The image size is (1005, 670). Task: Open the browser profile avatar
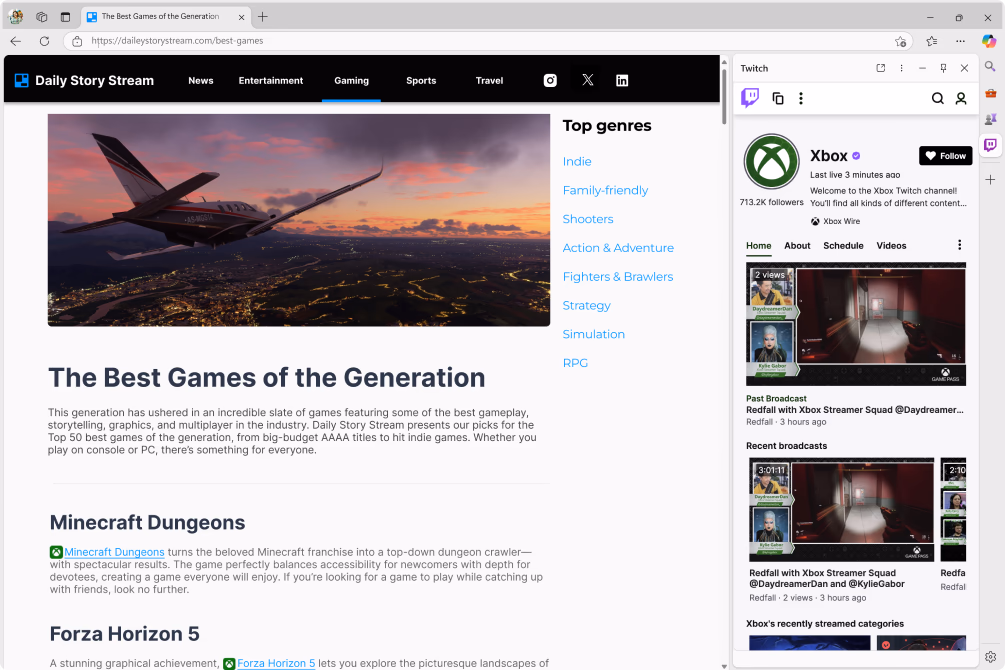pos(16,17)
